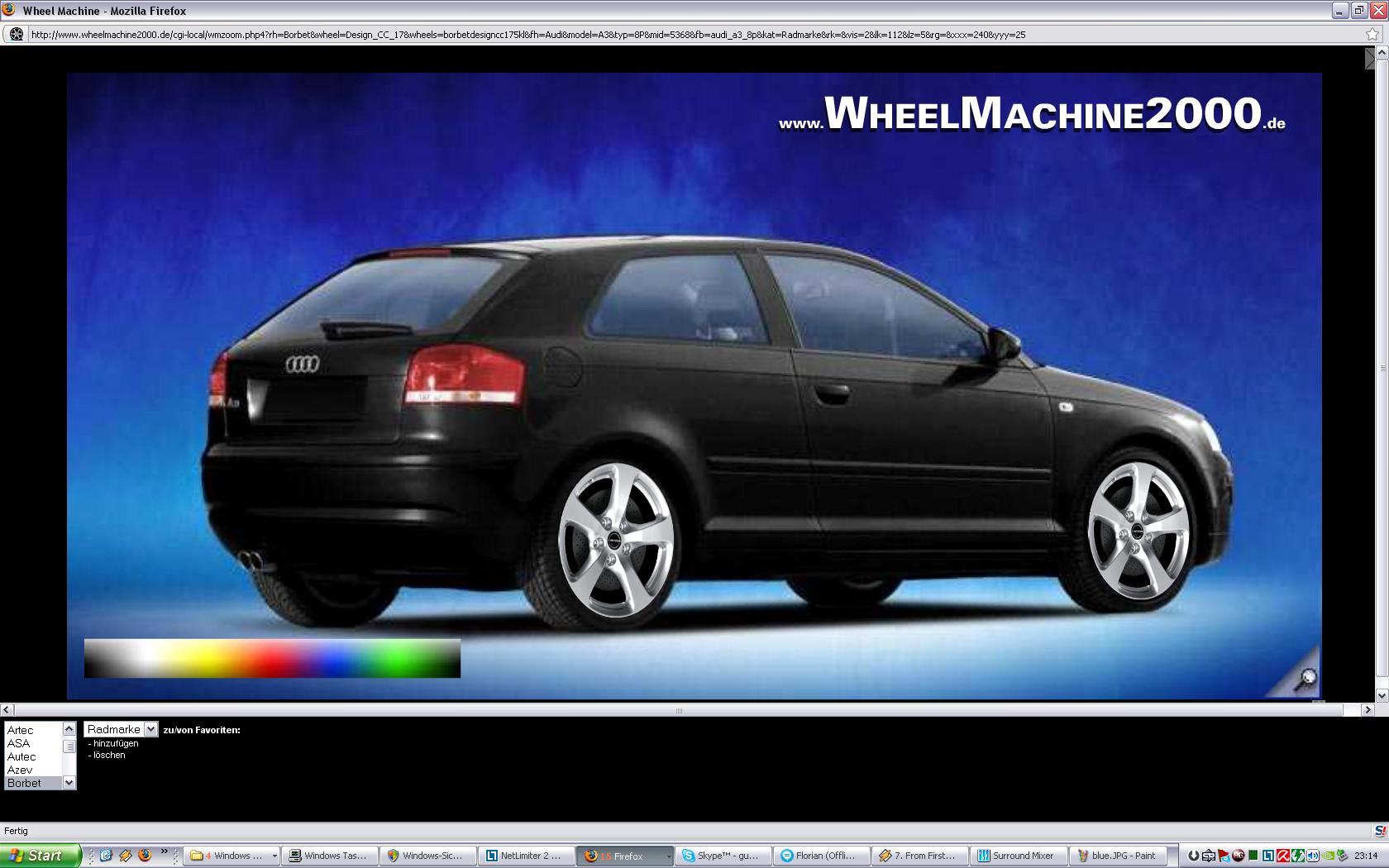
Task: Pick red in the color gradient bar
Action: pyautogui.click(x=265, y=659)
